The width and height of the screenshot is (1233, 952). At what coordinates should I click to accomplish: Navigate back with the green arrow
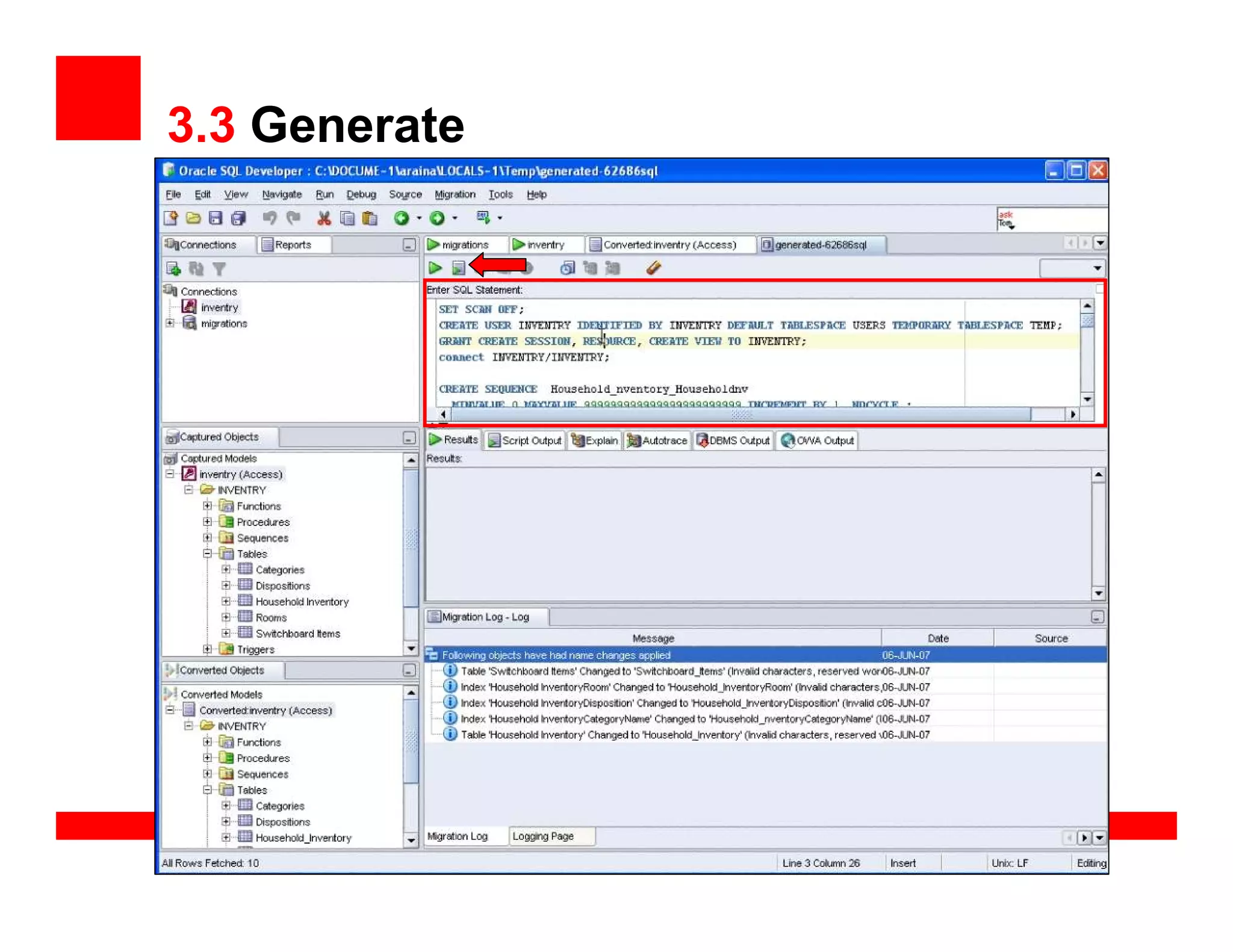pyautogui.click(x=402, y=218)
